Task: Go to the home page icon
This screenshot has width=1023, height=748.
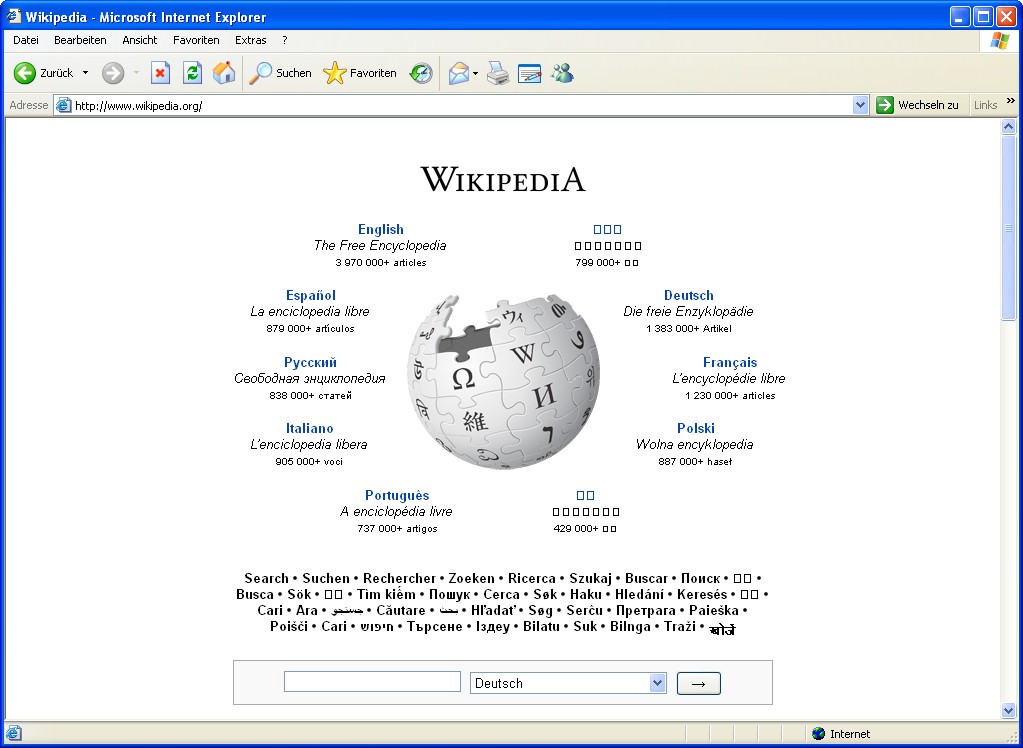Action: [x=224, y=73]
